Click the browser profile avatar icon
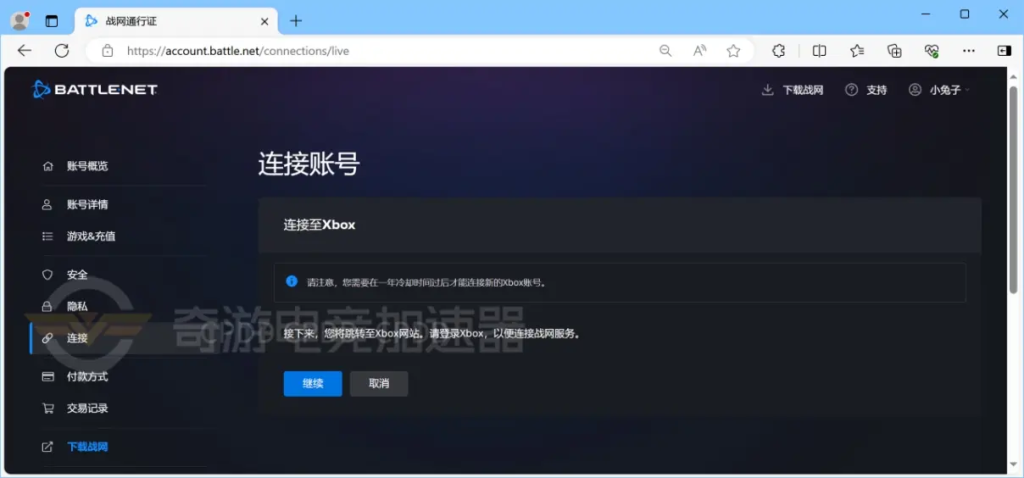Screen dimensions: 1024x478 pyautogui.click(x=20, y=20)
